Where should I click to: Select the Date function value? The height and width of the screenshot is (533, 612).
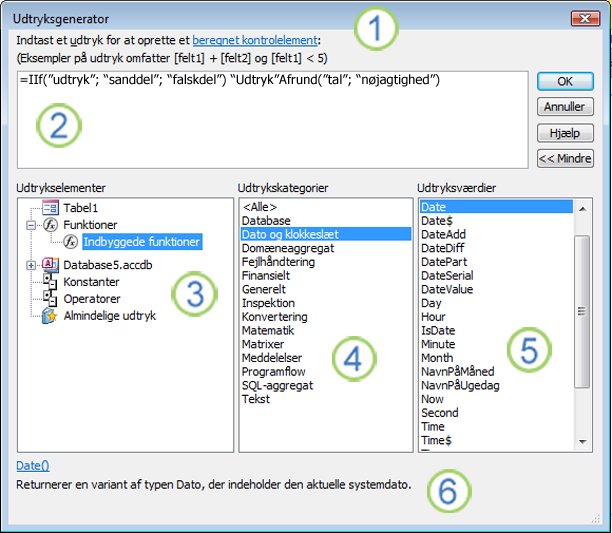496,207
